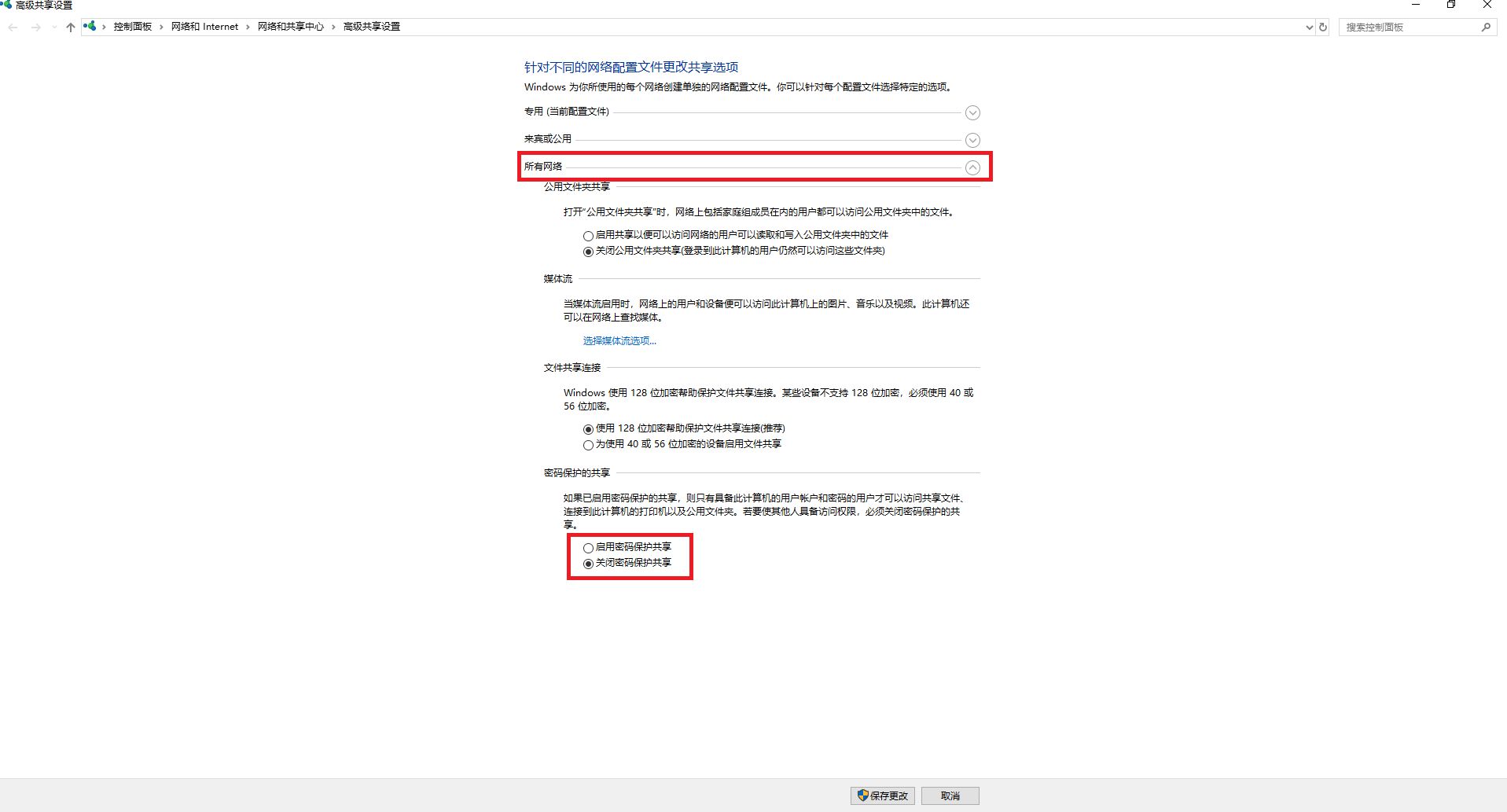
Task: Click the network icon in address bar
Action: pos(90,27)
